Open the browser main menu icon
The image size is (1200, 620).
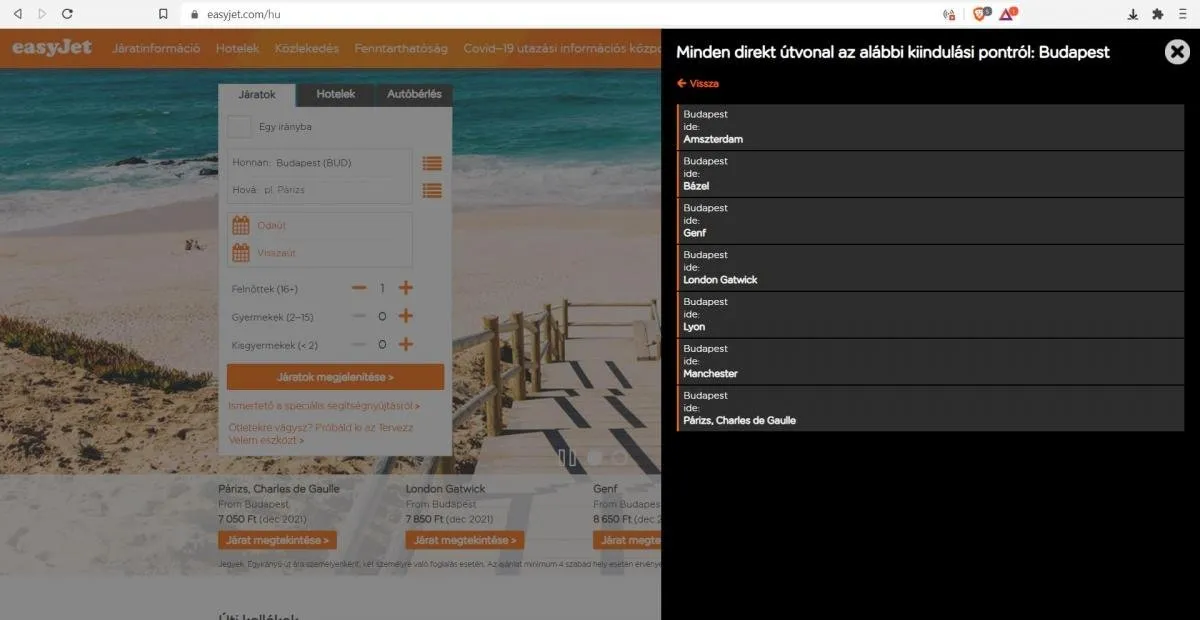1184,14
